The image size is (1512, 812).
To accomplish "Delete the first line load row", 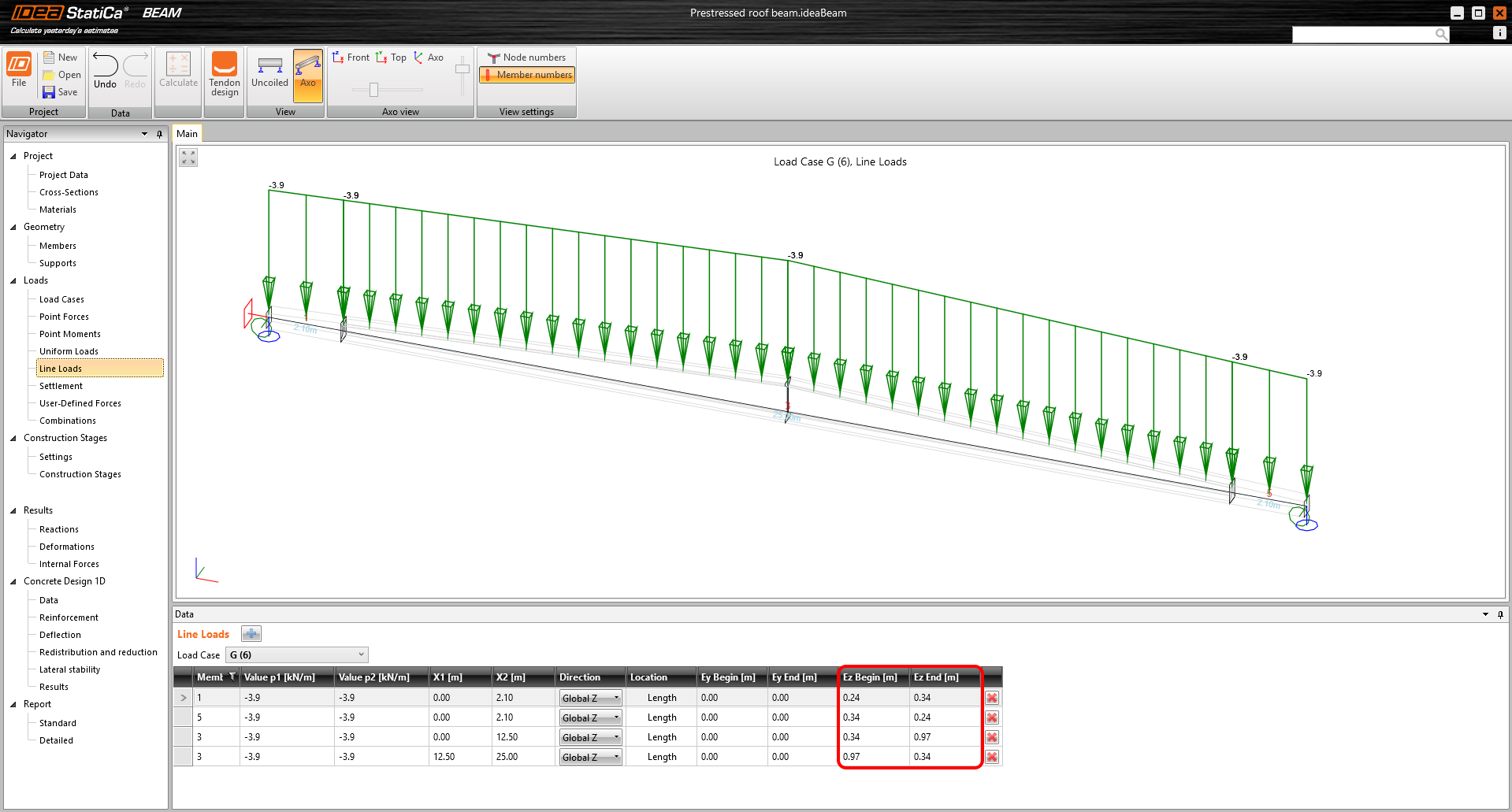I will click(x=992, y=698).
